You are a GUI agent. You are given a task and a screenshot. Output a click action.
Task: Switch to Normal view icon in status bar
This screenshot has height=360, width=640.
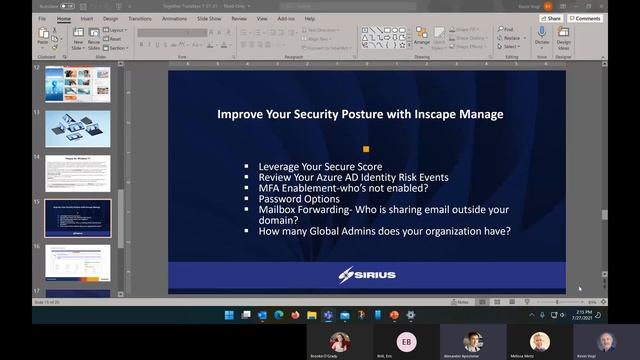click(x=482, y=302)
